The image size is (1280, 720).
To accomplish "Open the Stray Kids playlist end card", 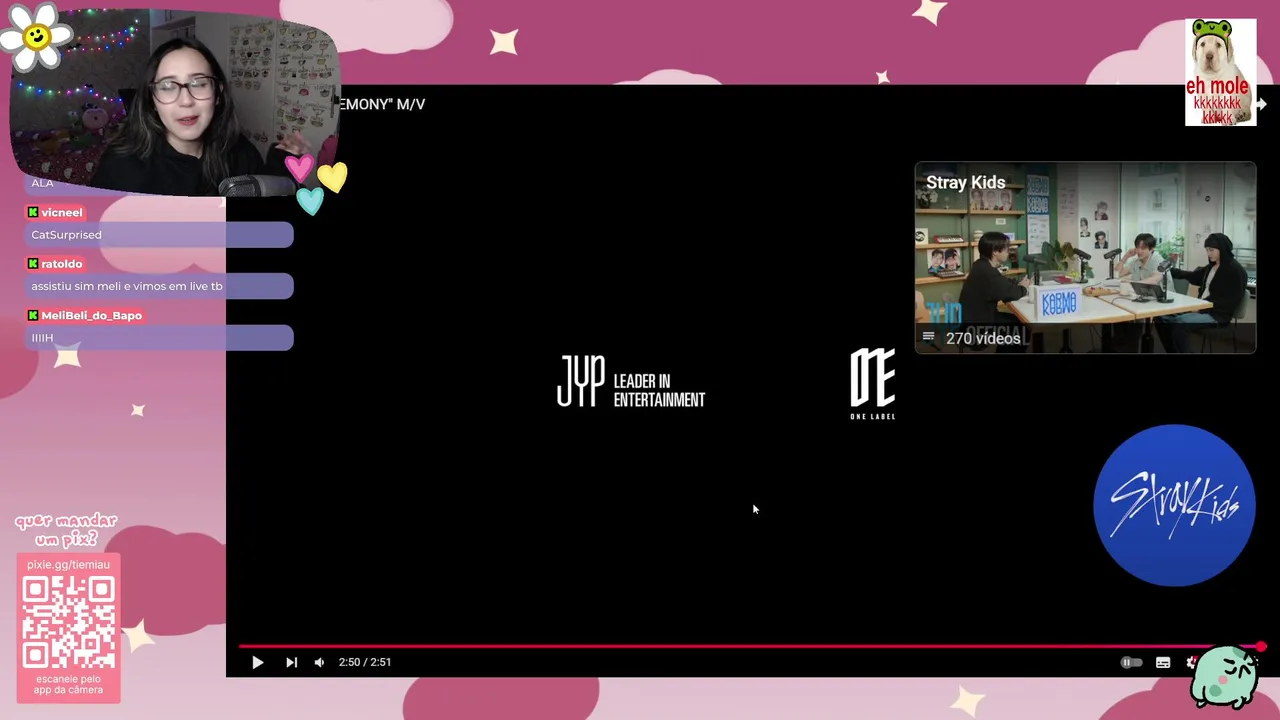I will pyautogui.click(x=1085, y=258).
